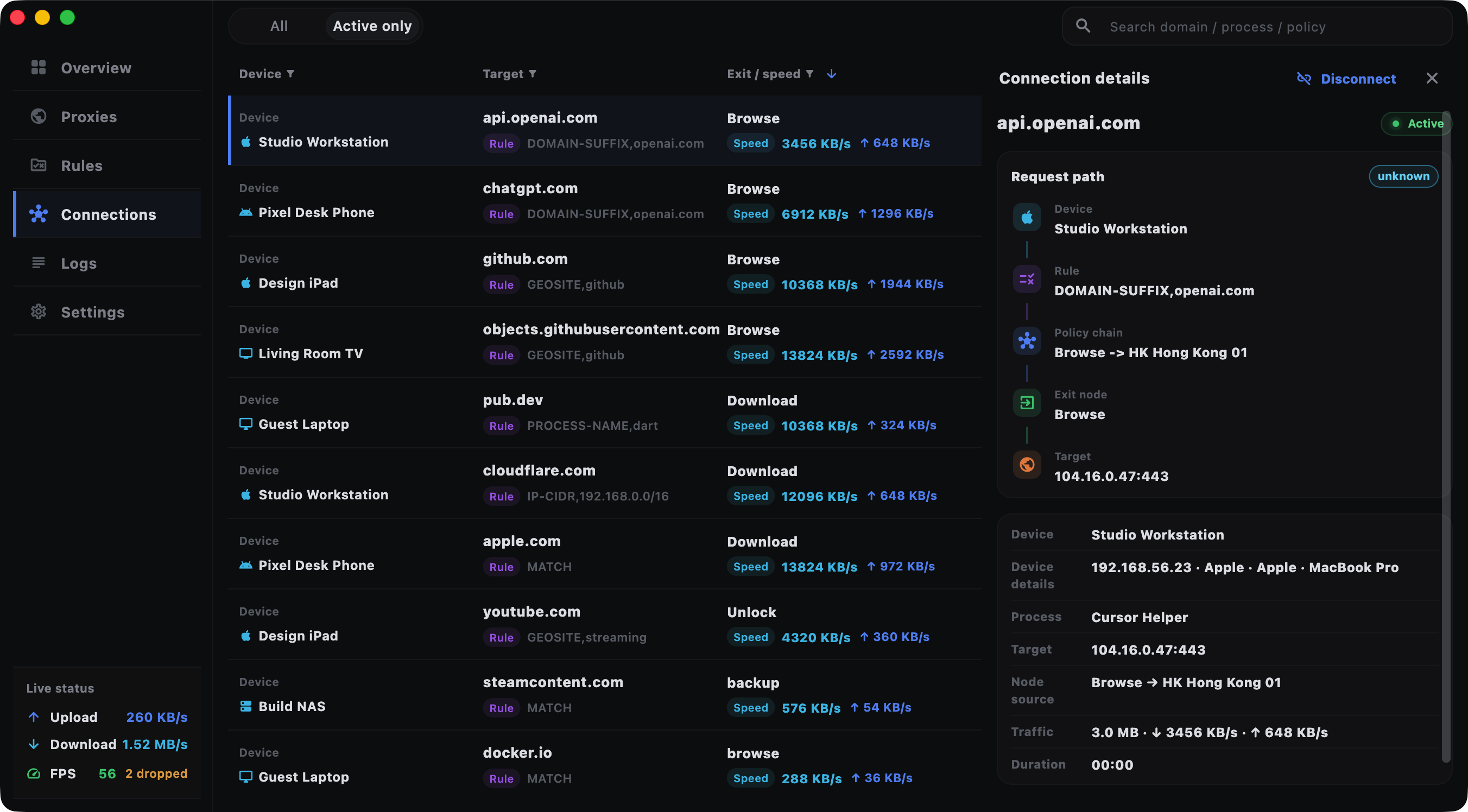1468x812 pixels.
Task: Click the monitor icon beside Living Room TV
Action: tap(245, 354)
